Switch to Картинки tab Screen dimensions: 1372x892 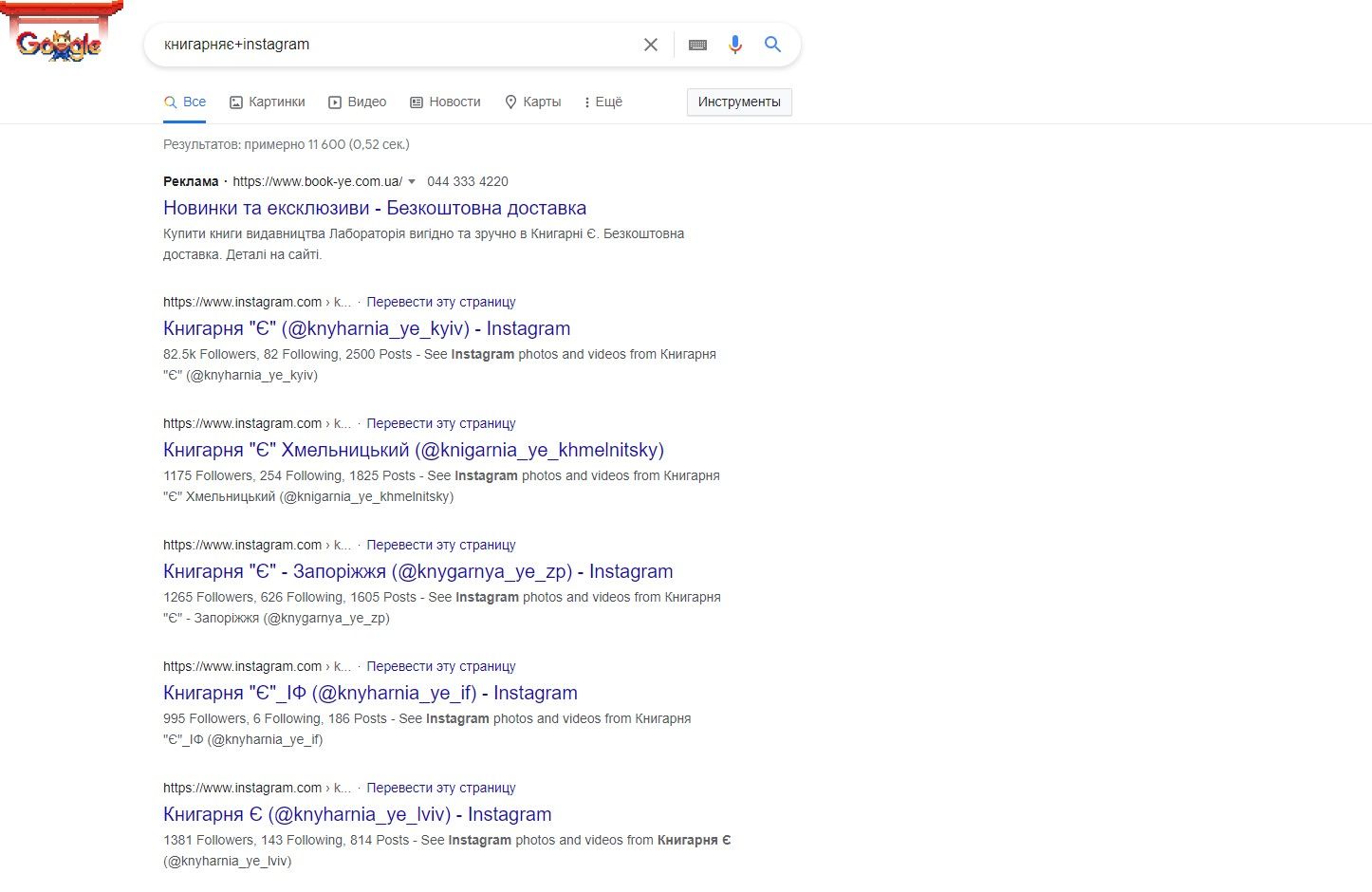(268, 102)
